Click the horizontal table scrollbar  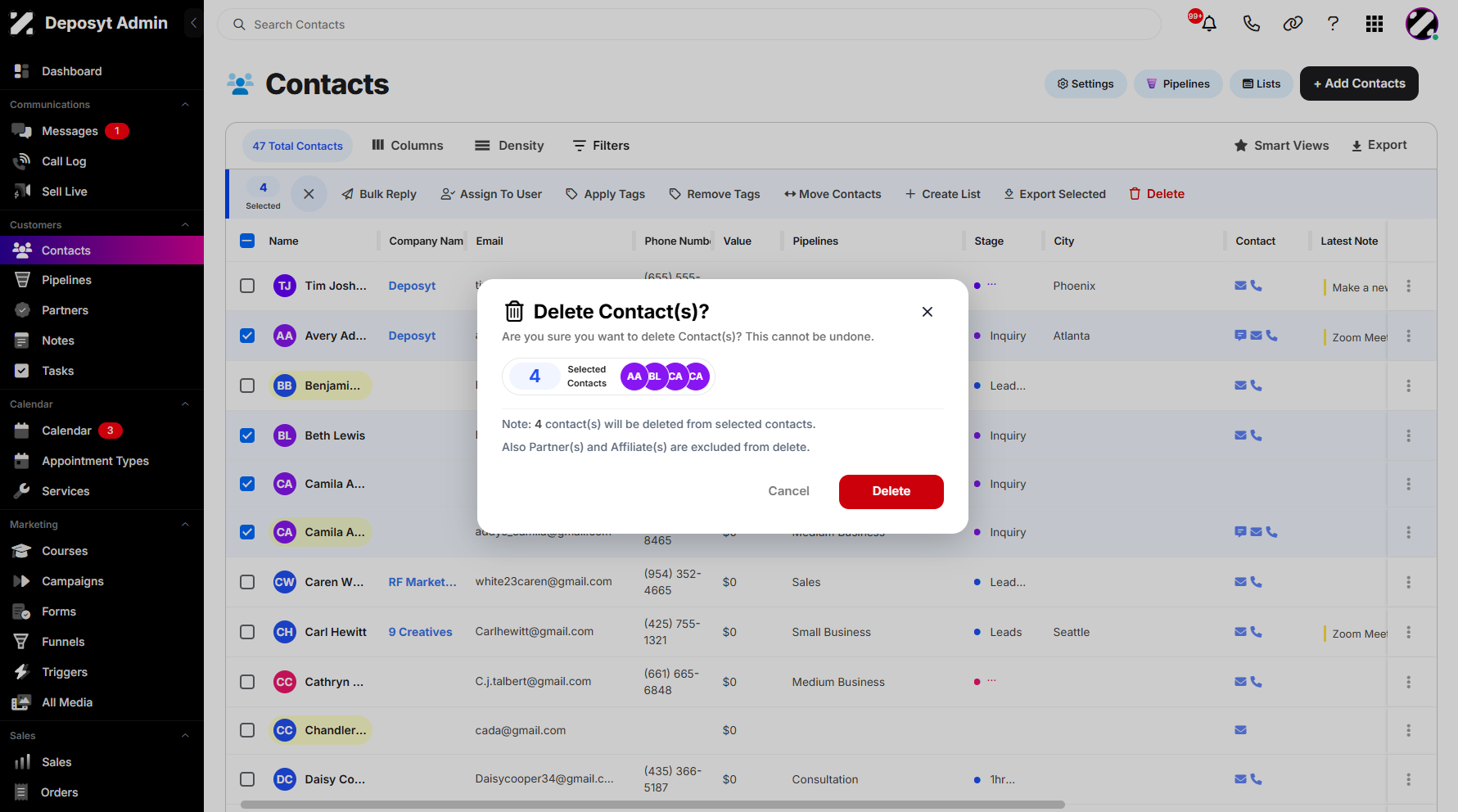[x=652, y=805]
